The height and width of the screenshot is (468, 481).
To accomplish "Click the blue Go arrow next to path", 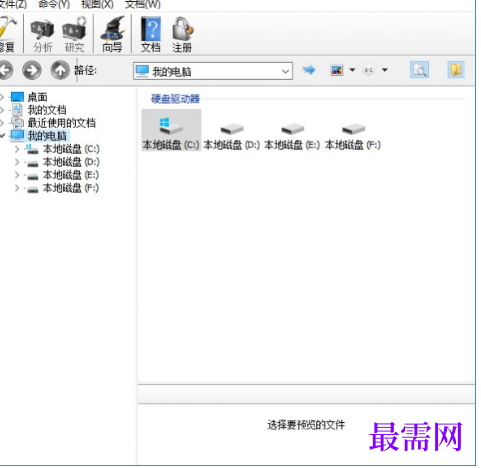I will click(309, 70).
